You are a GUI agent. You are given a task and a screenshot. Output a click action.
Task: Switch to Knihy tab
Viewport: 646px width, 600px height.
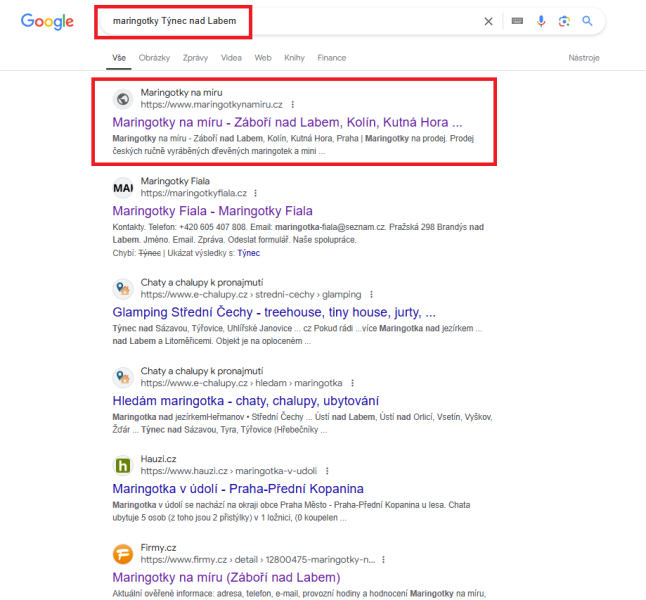pos(294,58)
